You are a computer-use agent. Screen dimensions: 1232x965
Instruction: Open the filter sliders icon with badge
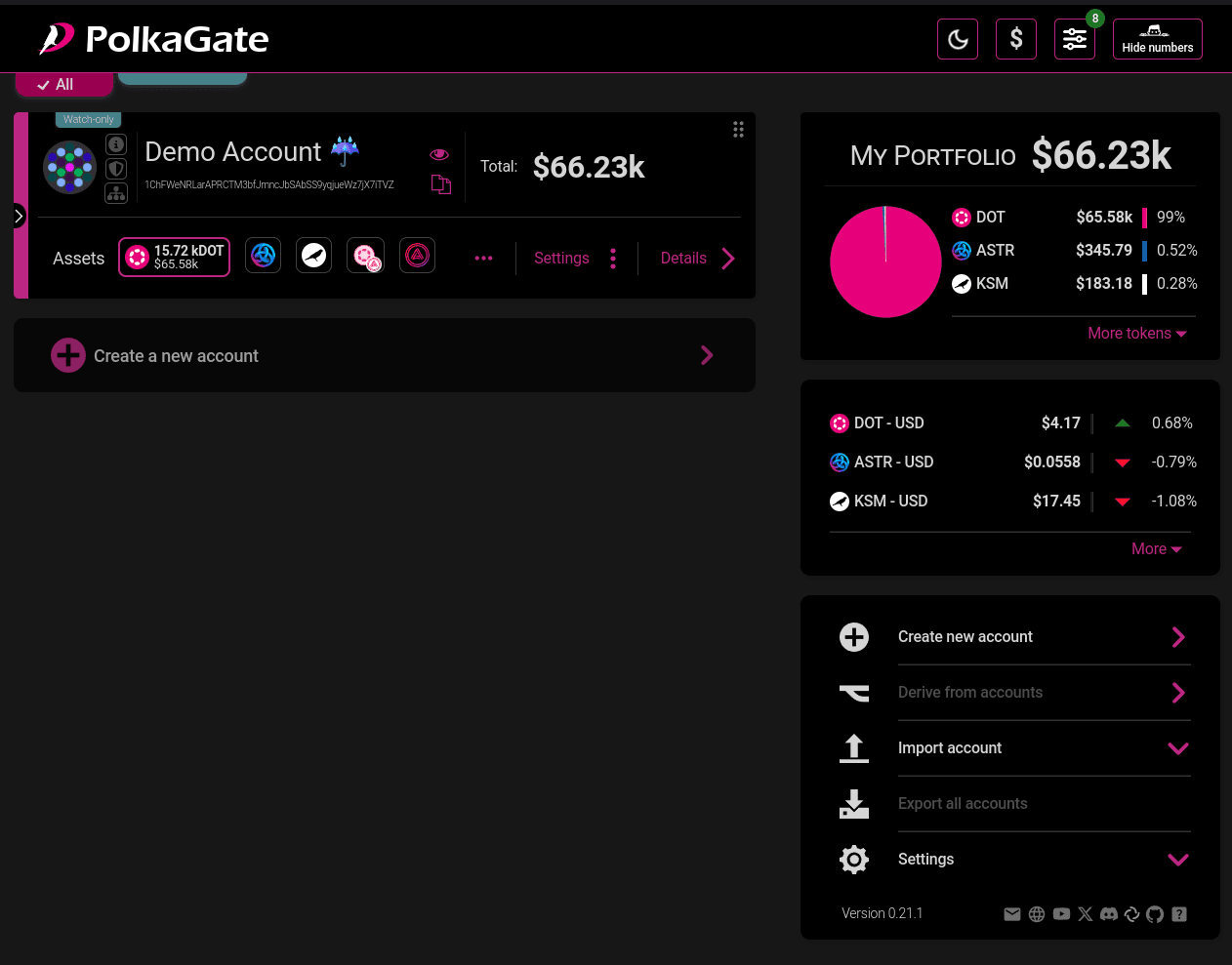click(x=1074, y=39)
